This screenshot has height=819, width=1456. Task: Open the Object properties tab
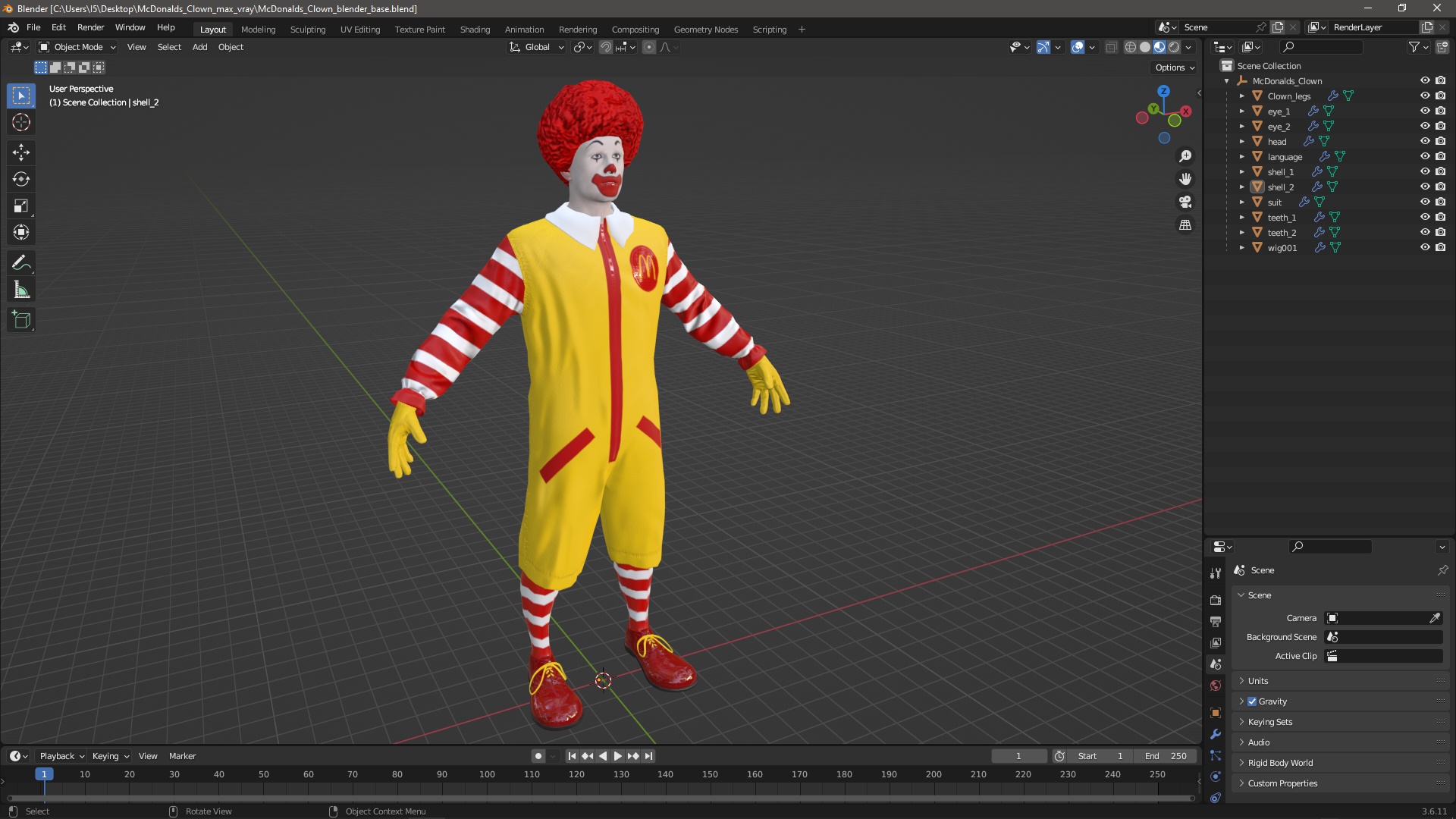[x=1216, y=713]
